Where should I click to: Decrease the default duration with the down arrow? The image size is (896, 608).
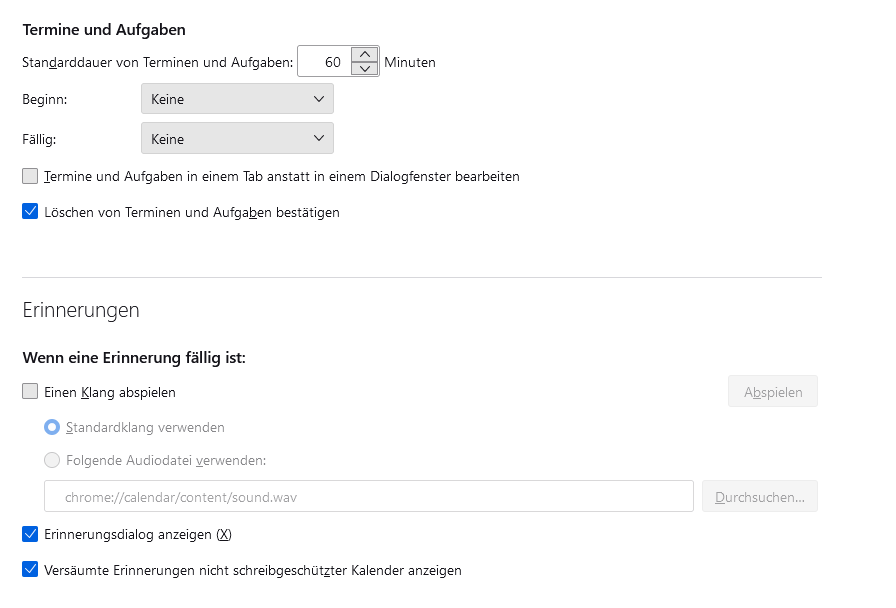click(x=366, y=69)
